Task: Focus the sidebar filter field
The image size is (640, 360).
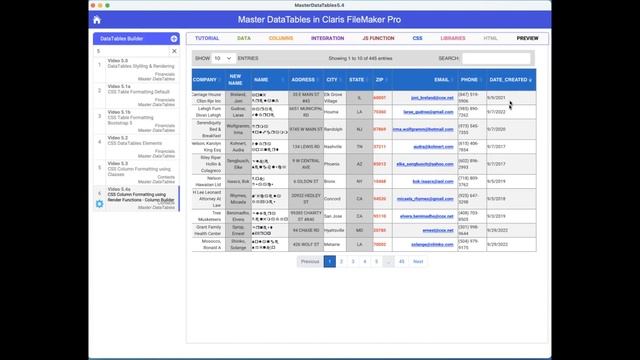Action: [x=131, y=51]
